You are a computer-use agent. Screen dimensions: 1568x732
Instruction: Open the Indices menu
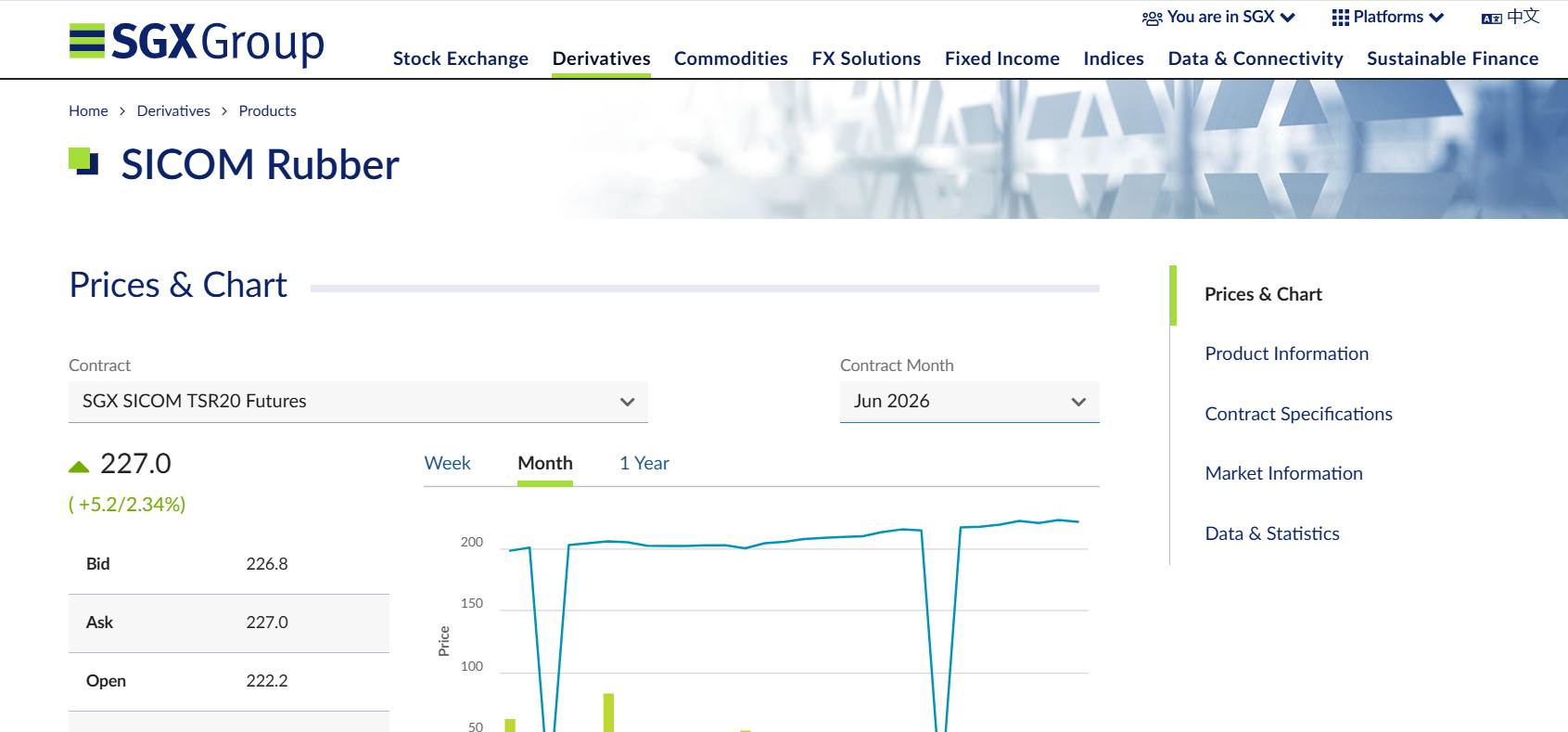1114,58
